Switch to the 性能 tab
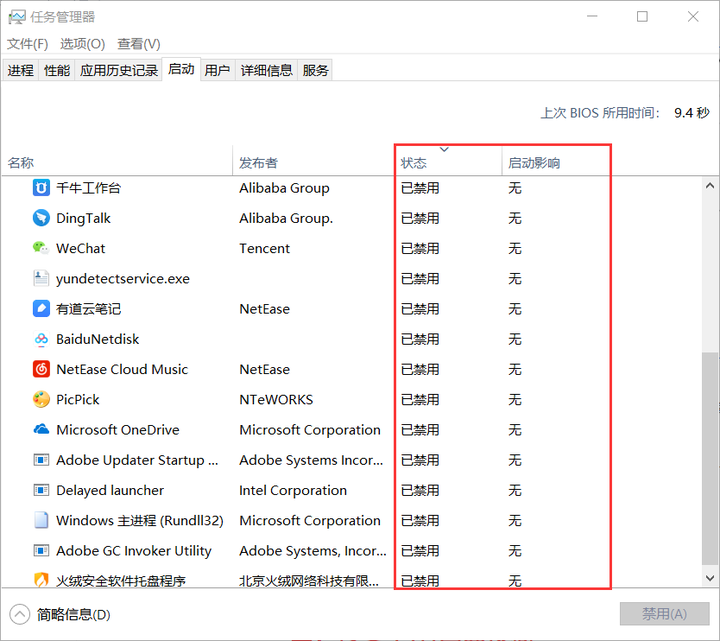The height and width of the screenshot is (641, 720). pyautogui.click(x=57, y=70)
